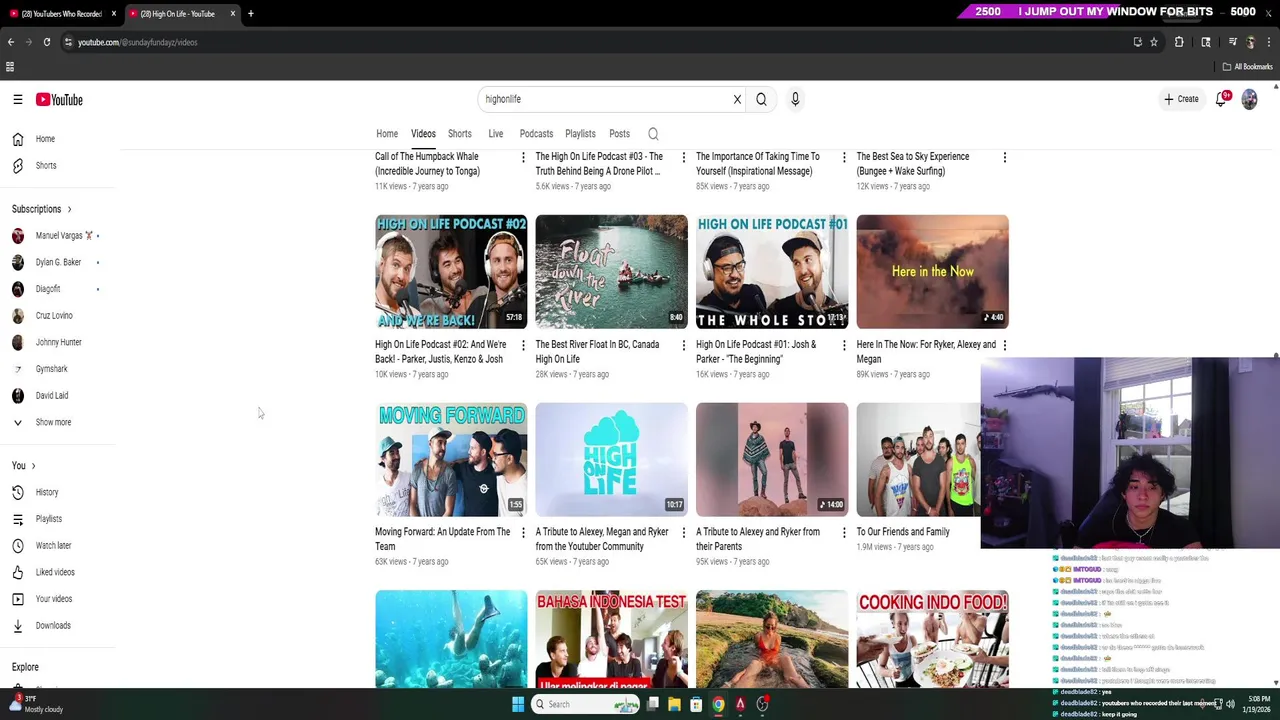Go to the YouTube logo home
The width and height of the screenshot is (1280, 720).
tap(59, 100)
